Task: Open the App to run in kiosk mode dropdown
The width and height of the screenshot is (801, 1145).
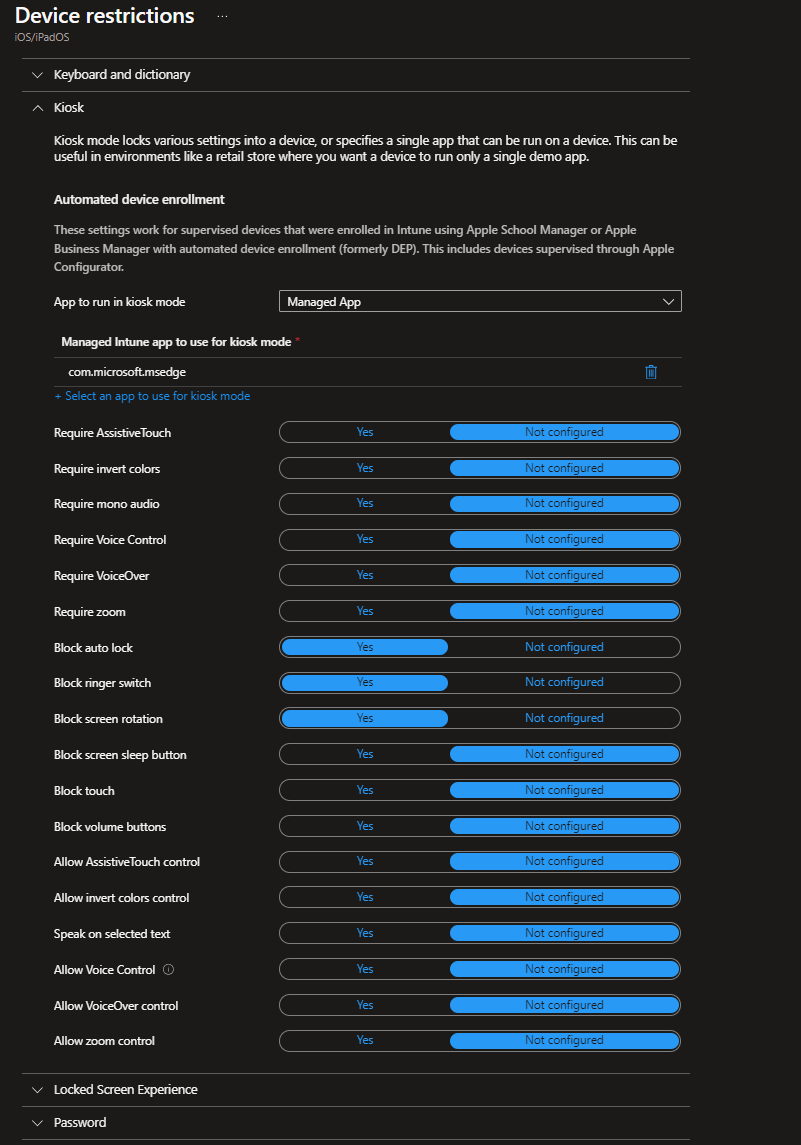Action: click(x=480, y=301)
